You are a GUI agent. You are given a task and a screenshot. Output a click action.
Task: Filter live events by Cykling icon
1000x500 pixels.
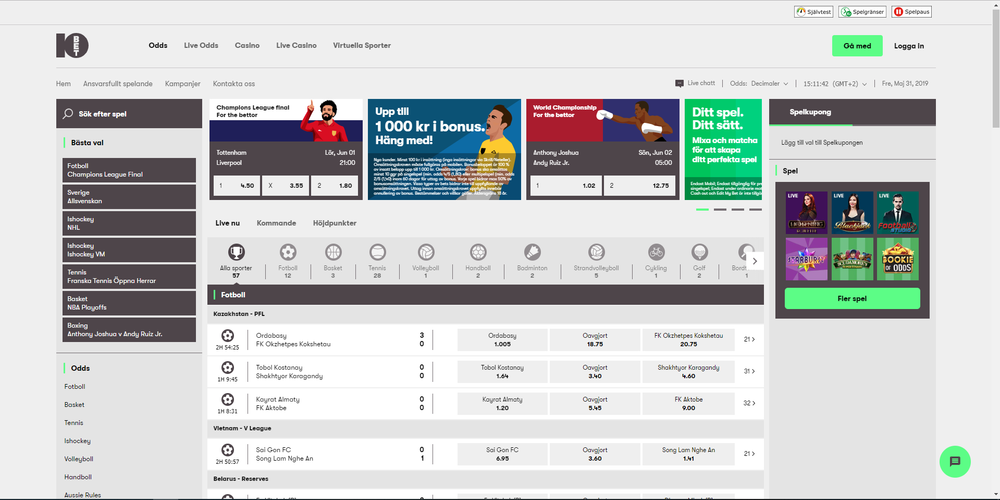(656, 252)
